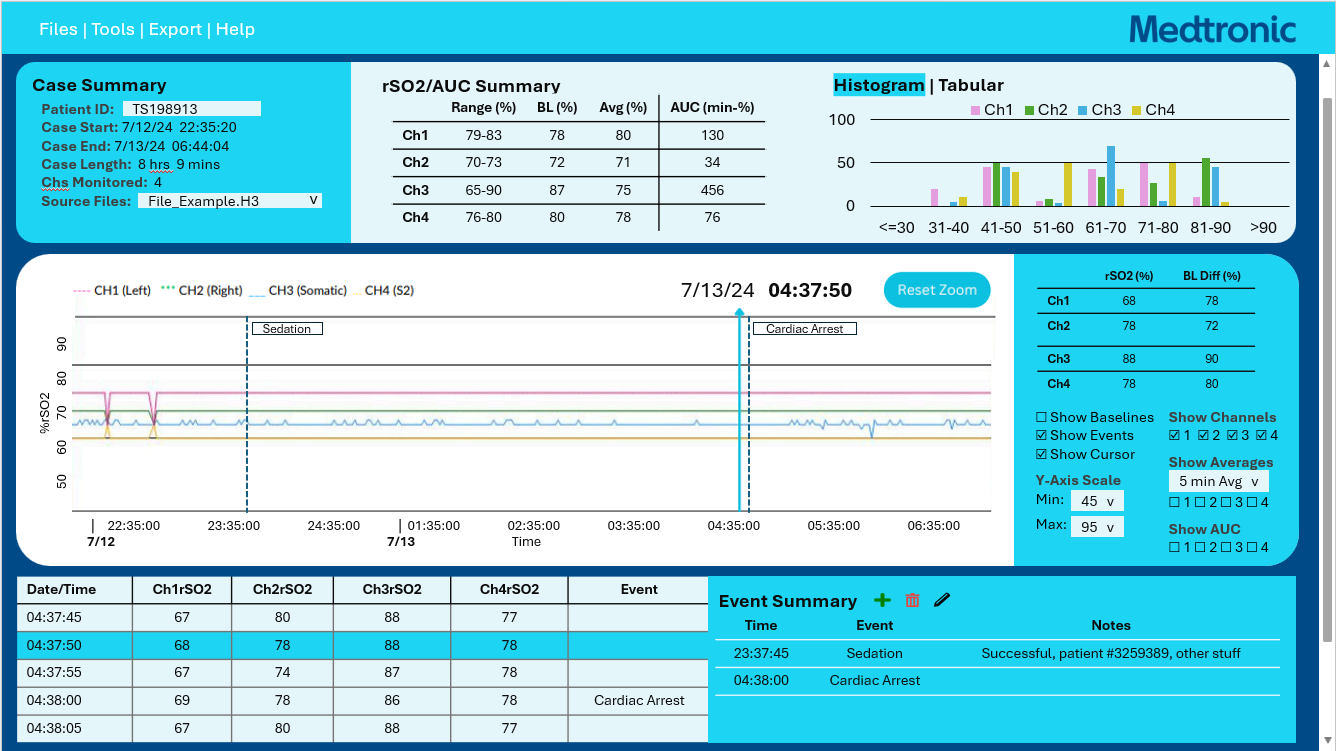Switch to the Tabular view

pyautogui.click(x=971, y=85)
